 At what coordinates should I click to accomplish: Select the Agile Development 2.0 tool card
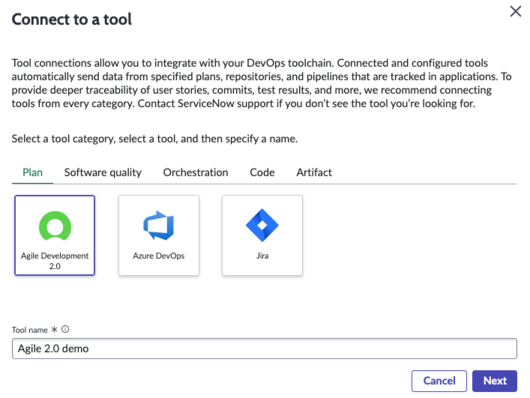click(55, 235)
